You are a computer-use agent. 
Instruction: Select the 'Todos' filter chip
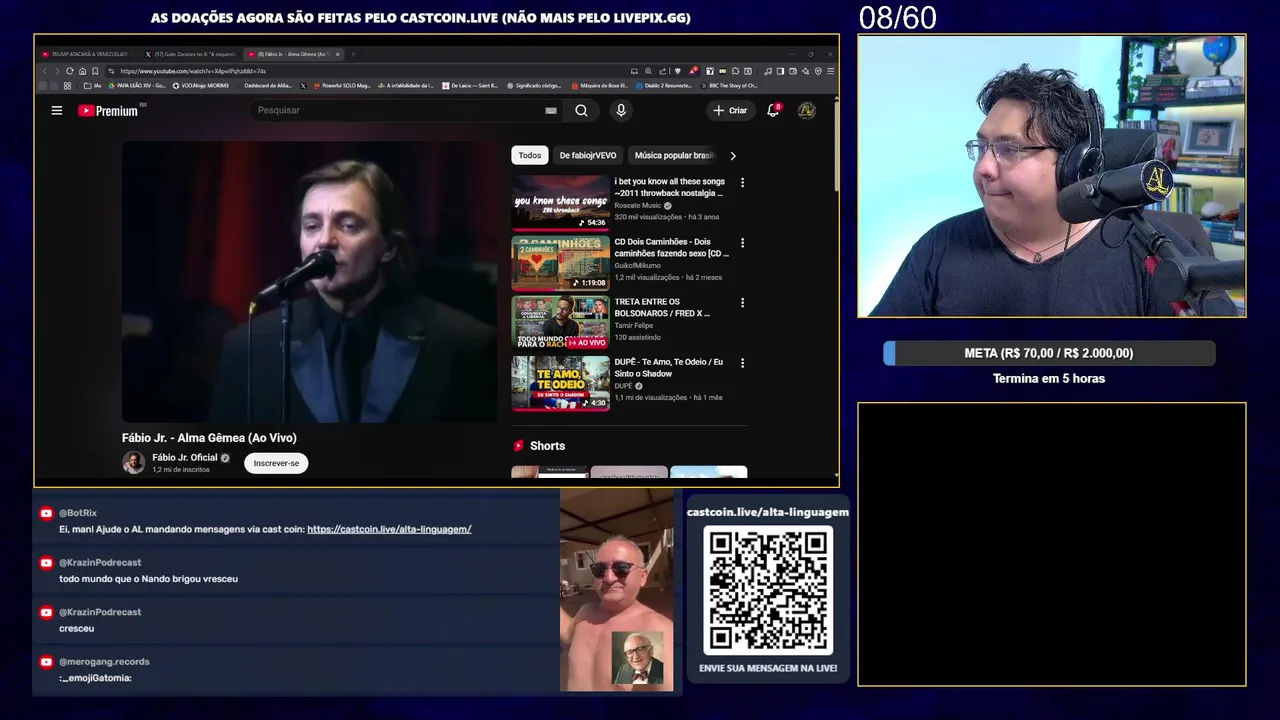[530, 155]
